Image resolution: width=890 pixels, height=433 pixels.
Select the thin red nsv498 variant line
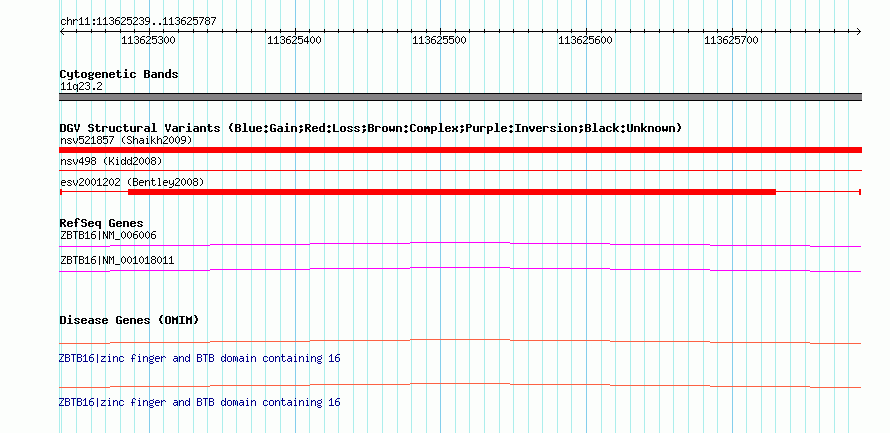coord(460,170)
